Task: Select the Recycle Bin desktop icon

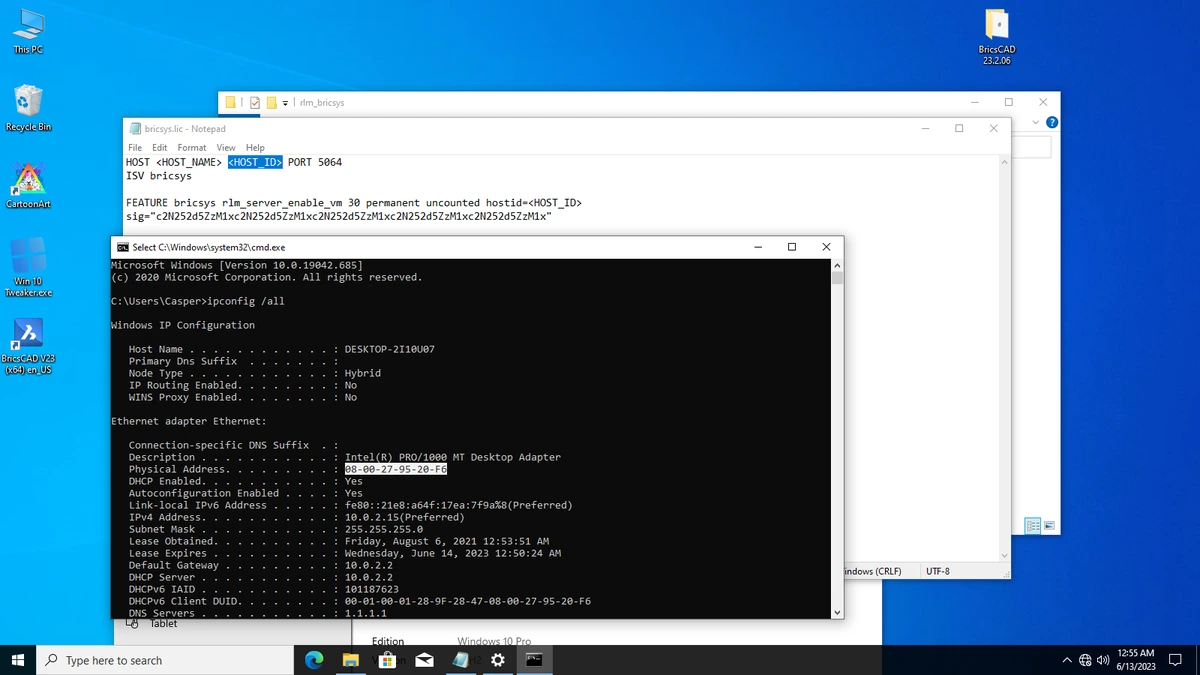Action: click(x=28, y=108)
